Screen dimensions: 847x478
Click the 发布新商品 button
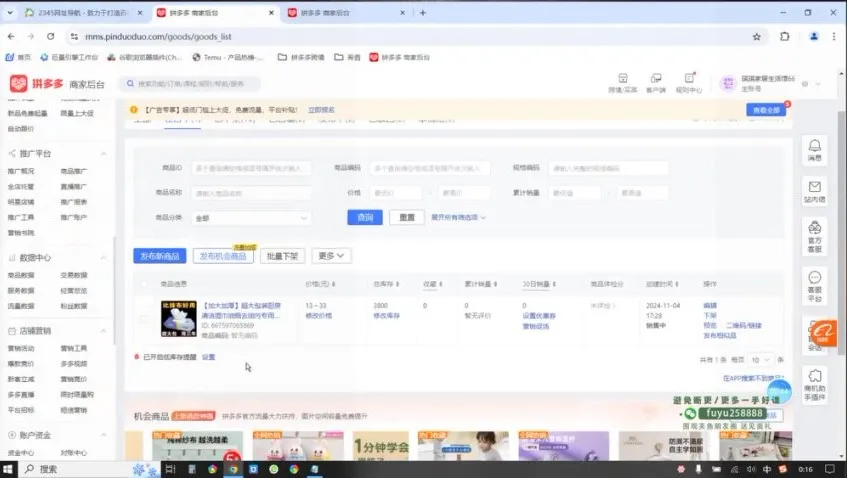(x=160, y=256)
